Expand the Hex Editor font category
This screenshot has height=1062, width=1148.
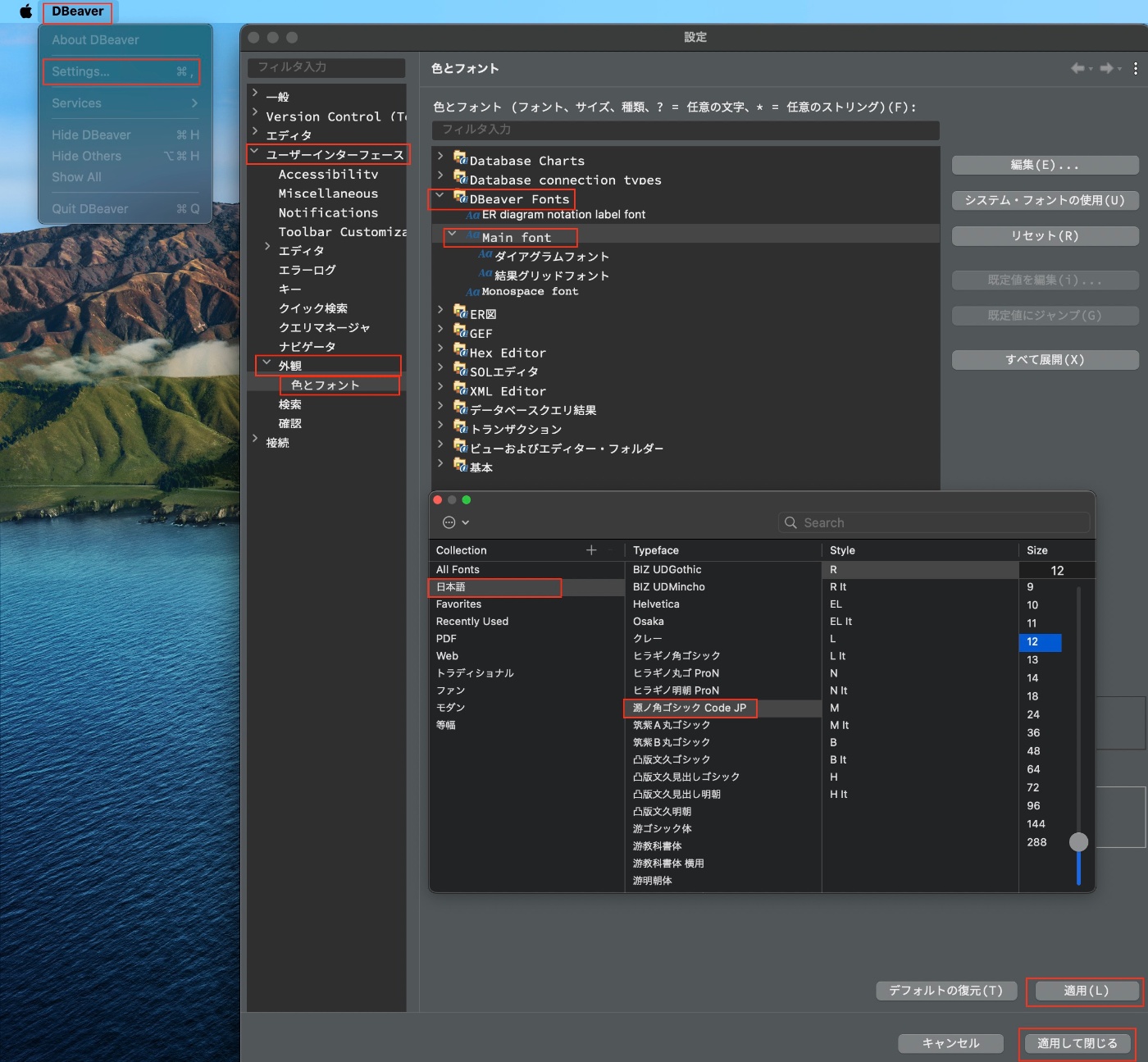[x=440, y=349]
